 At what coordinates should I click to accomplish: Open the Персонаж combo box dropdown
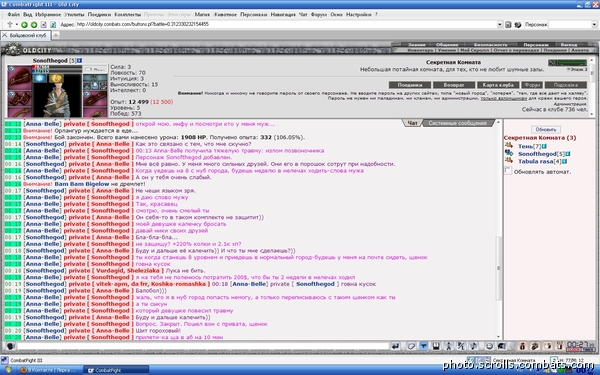click(x=594, y=24)
